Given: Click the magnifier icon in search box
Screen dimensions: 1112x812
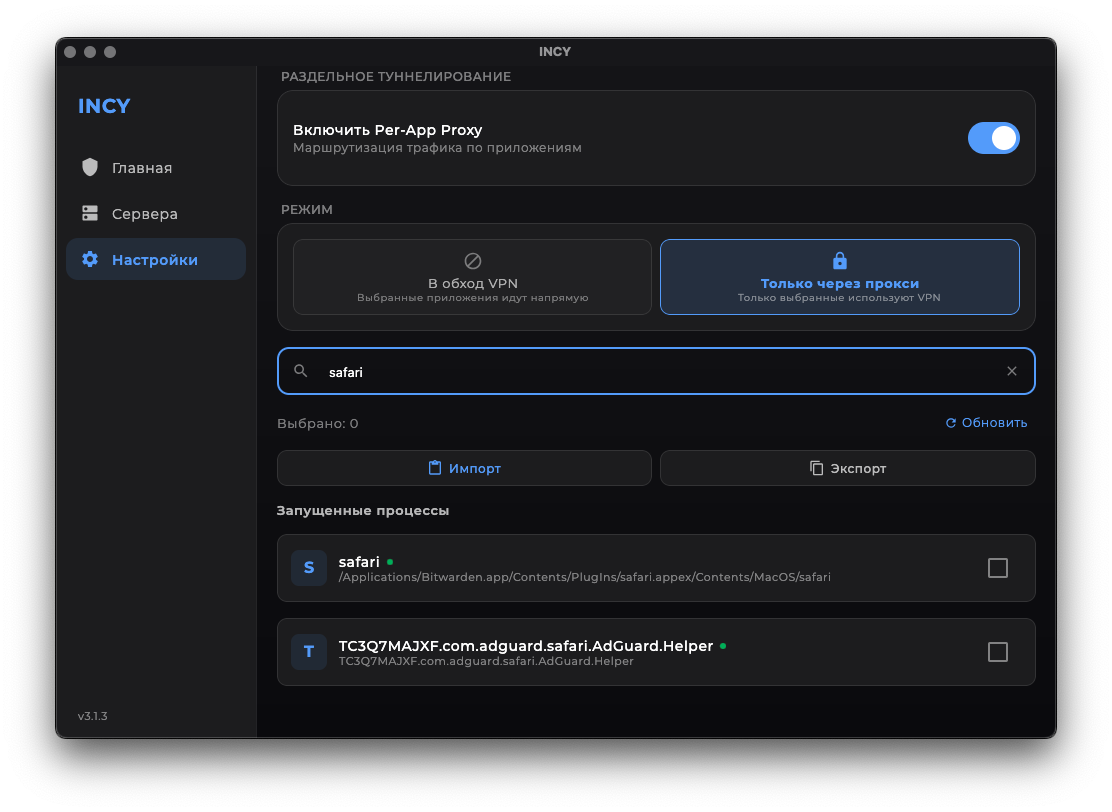Looking at the screenshot, I should click(301, 371).
